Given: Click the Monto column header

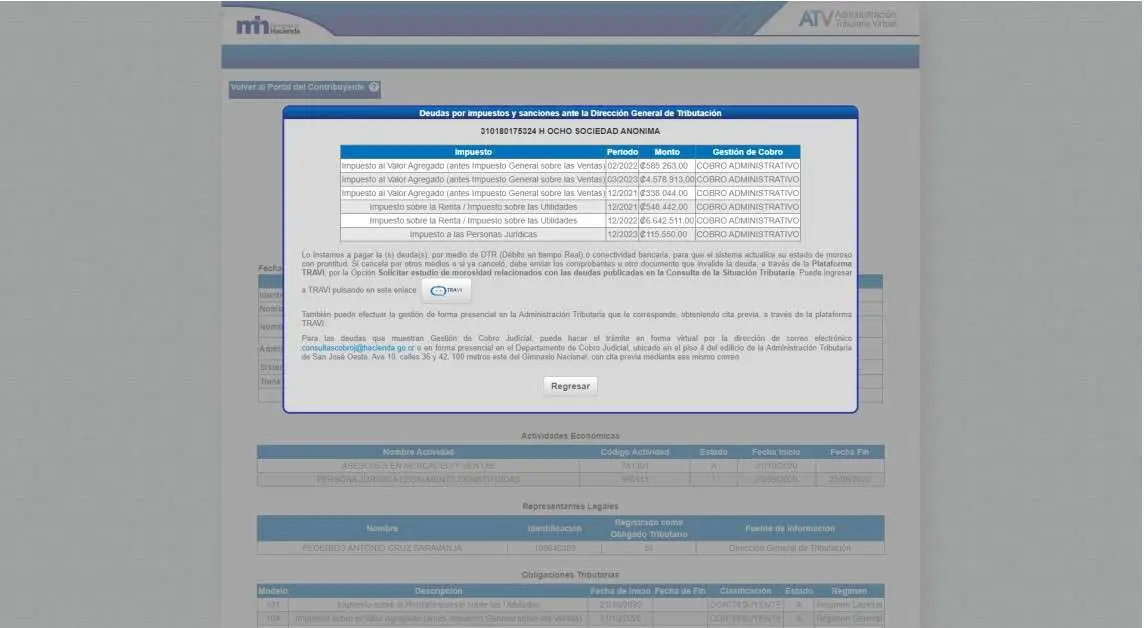Looking at the screenshot, I should 666,152.
